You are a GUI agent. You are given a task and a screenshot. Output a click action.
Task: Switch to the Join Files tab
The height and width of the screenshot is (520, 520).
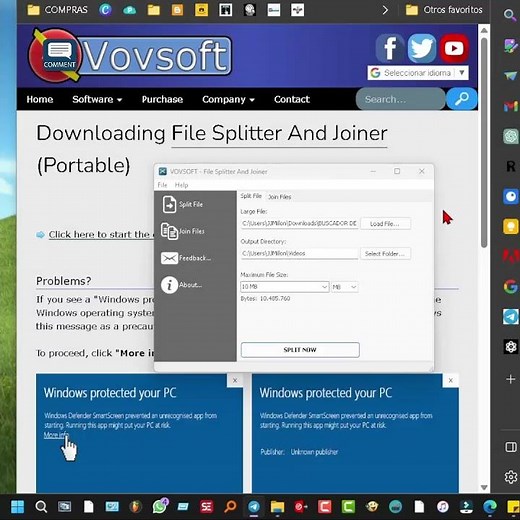[x=280, y=197]
